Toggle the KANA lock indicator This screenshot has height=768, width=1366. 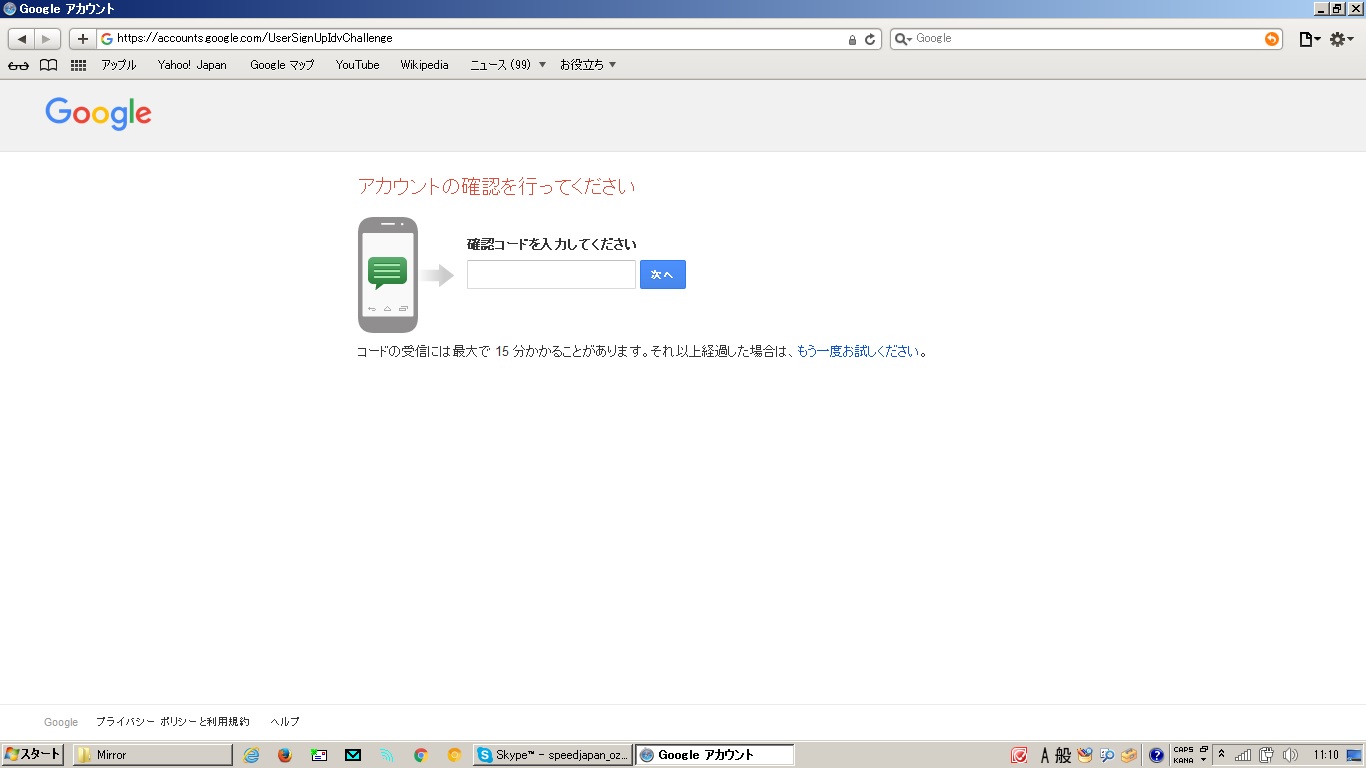click(1183, 760)
